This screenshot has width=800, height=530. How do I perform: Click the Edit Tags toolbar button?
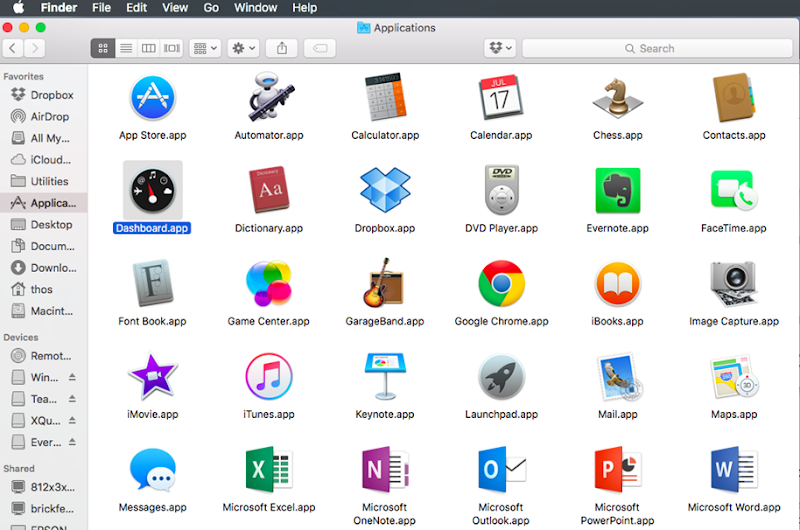(320, 48)
